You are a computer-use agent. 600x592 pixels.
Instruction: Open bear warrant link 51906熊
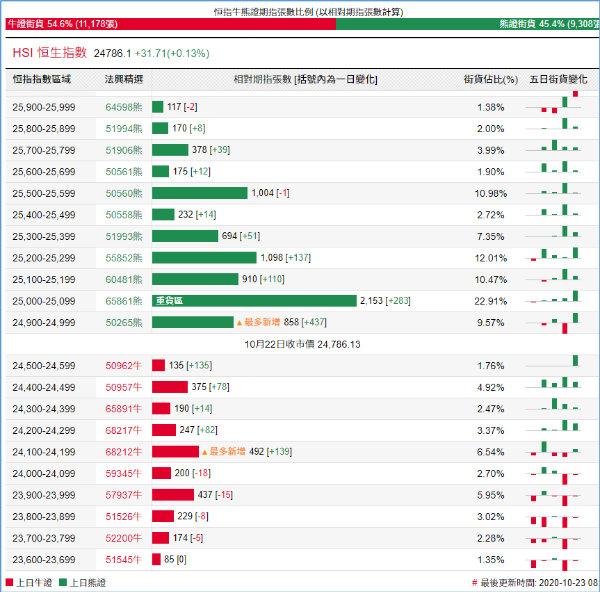(124, 150)
